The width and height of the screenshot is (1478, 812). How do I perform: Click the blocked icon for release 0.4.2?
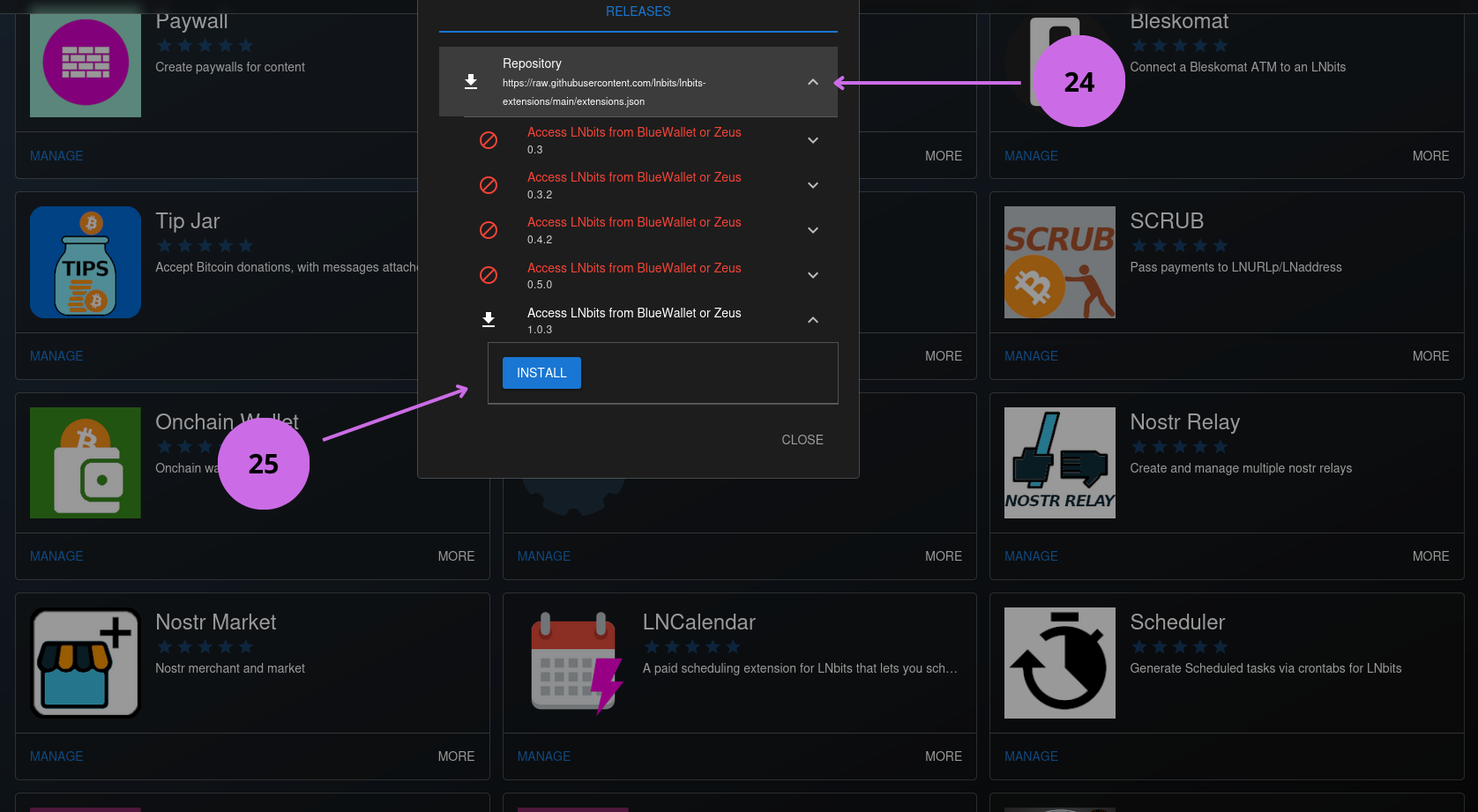(489, 230)
